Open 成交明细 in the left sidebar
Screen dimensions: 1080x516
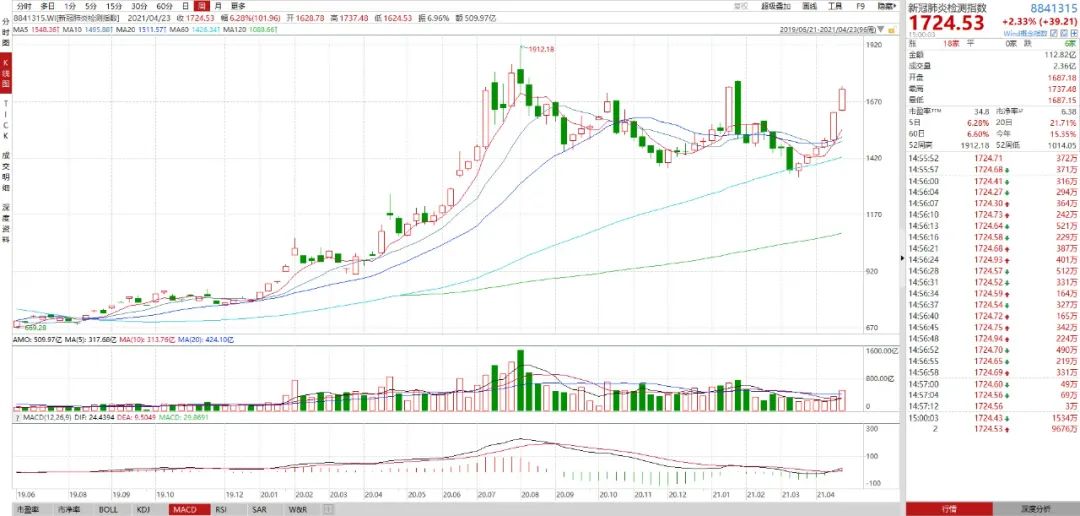click(x=5, y=171)
